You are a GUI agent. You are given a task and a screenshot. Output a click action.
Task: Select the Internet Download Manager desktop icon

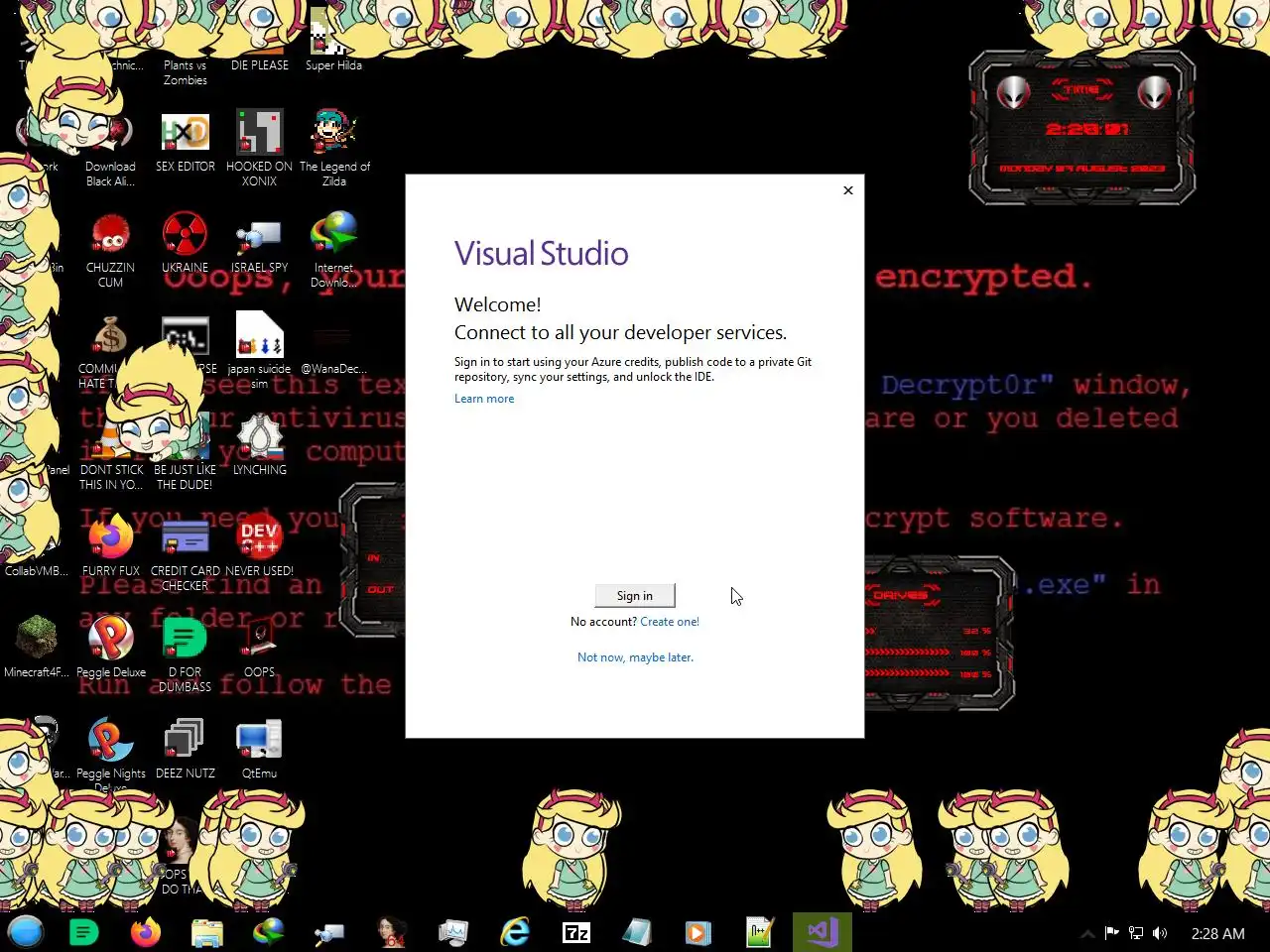coord(333,248)
